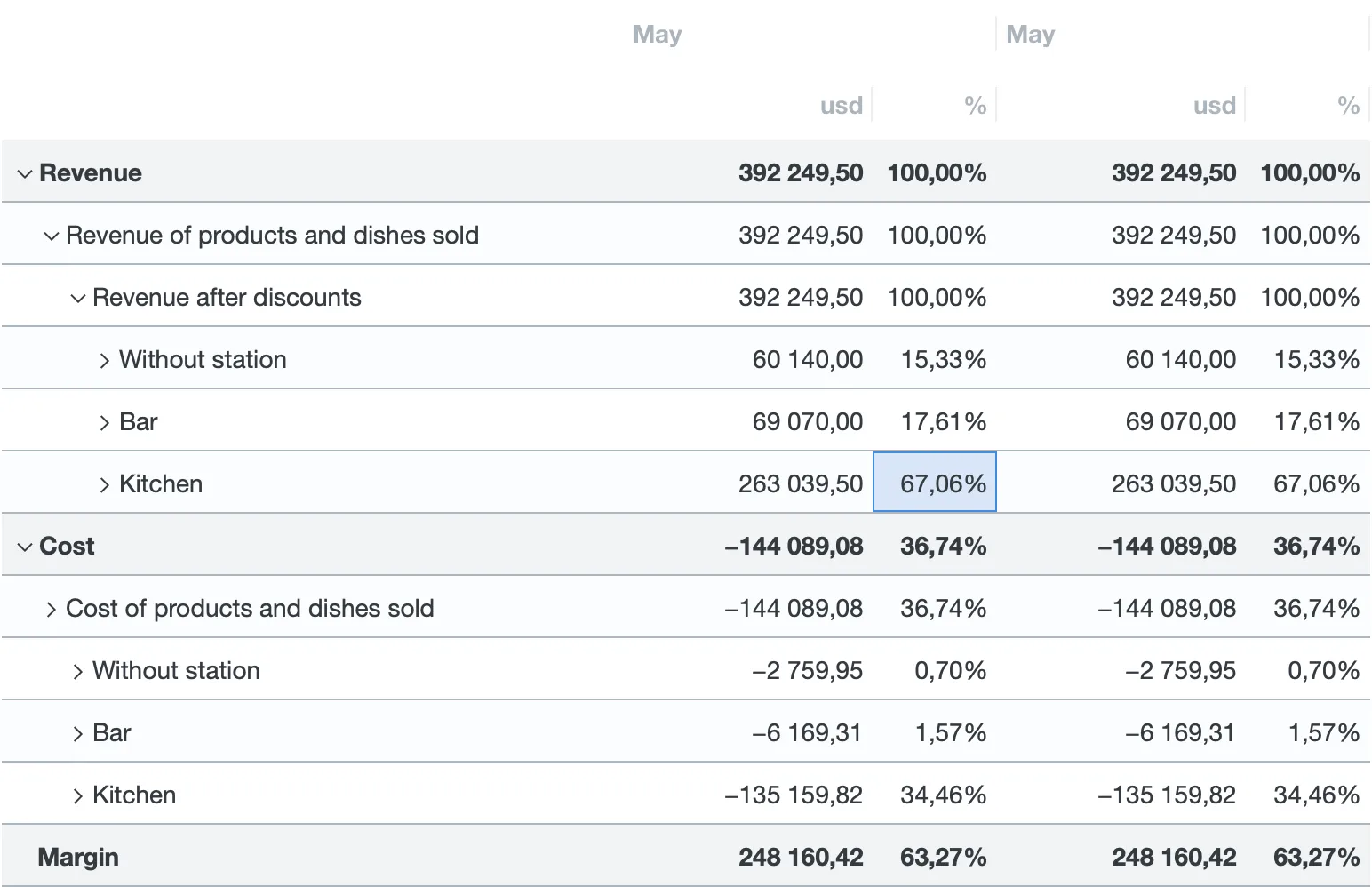Expand the Kitchen row under Revenue

point(105,484)
